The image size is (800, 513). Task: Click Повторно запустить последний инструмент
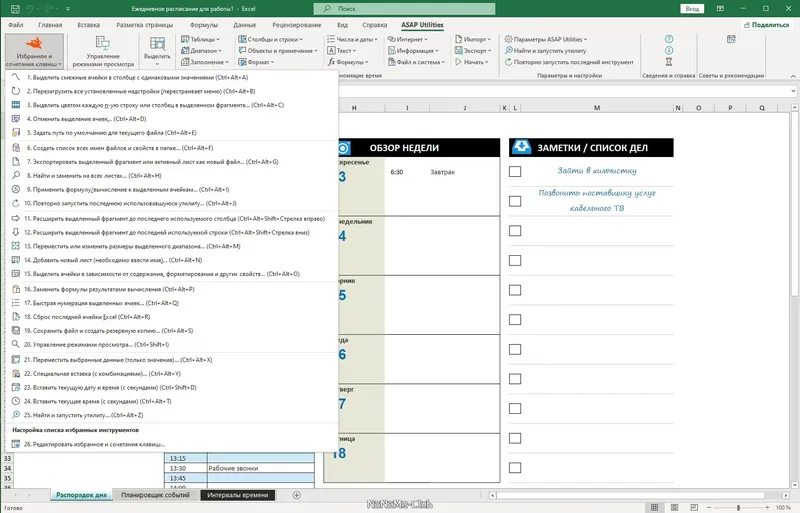[x=569, y=62]
